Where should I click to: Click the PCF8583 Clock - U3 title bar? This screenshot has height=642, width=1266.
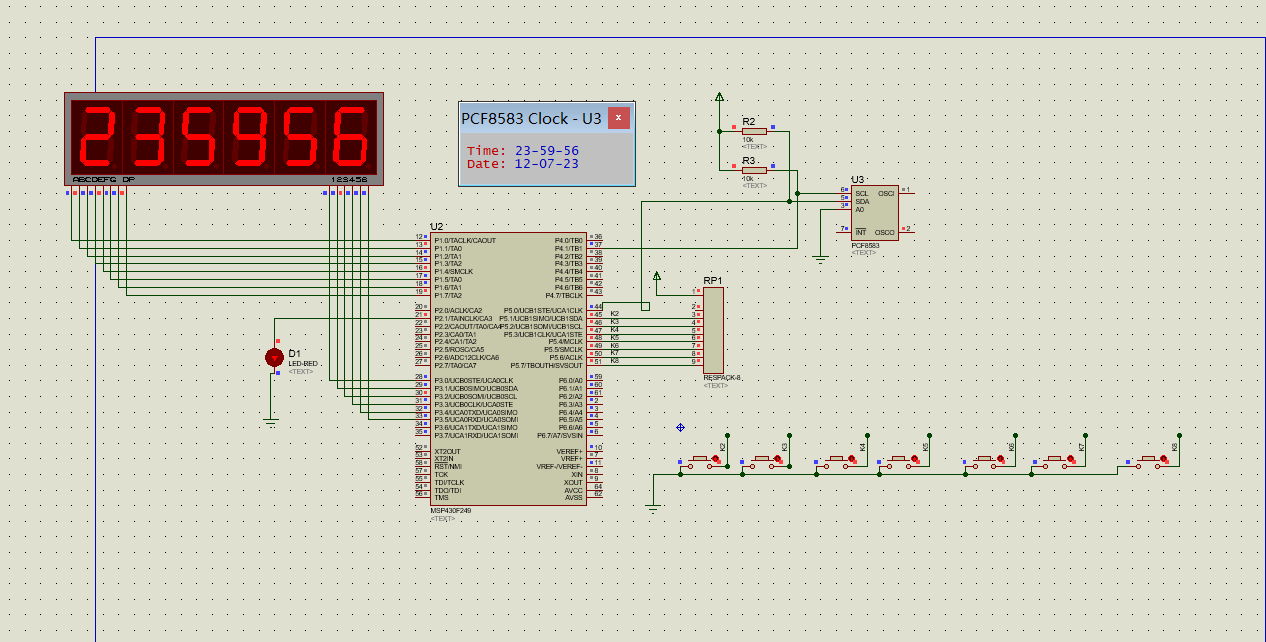click(x=546, y=118)
